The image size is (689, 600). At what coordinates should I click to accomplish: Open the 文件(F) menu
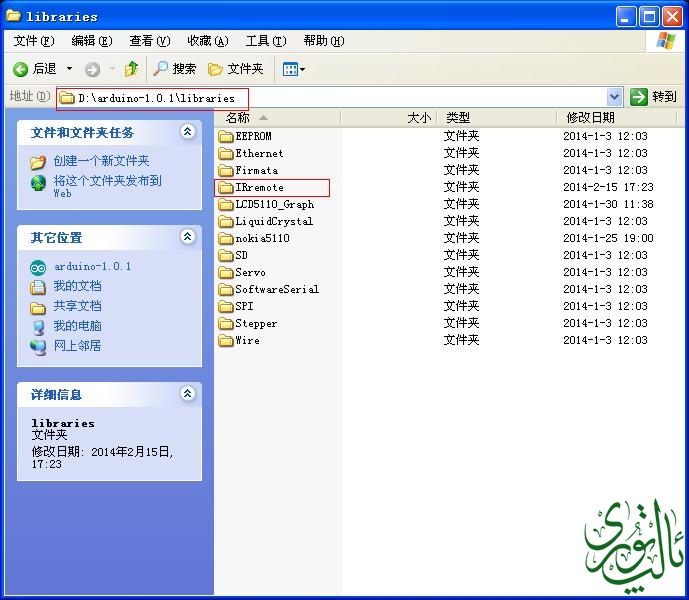(x=34, y=41)
